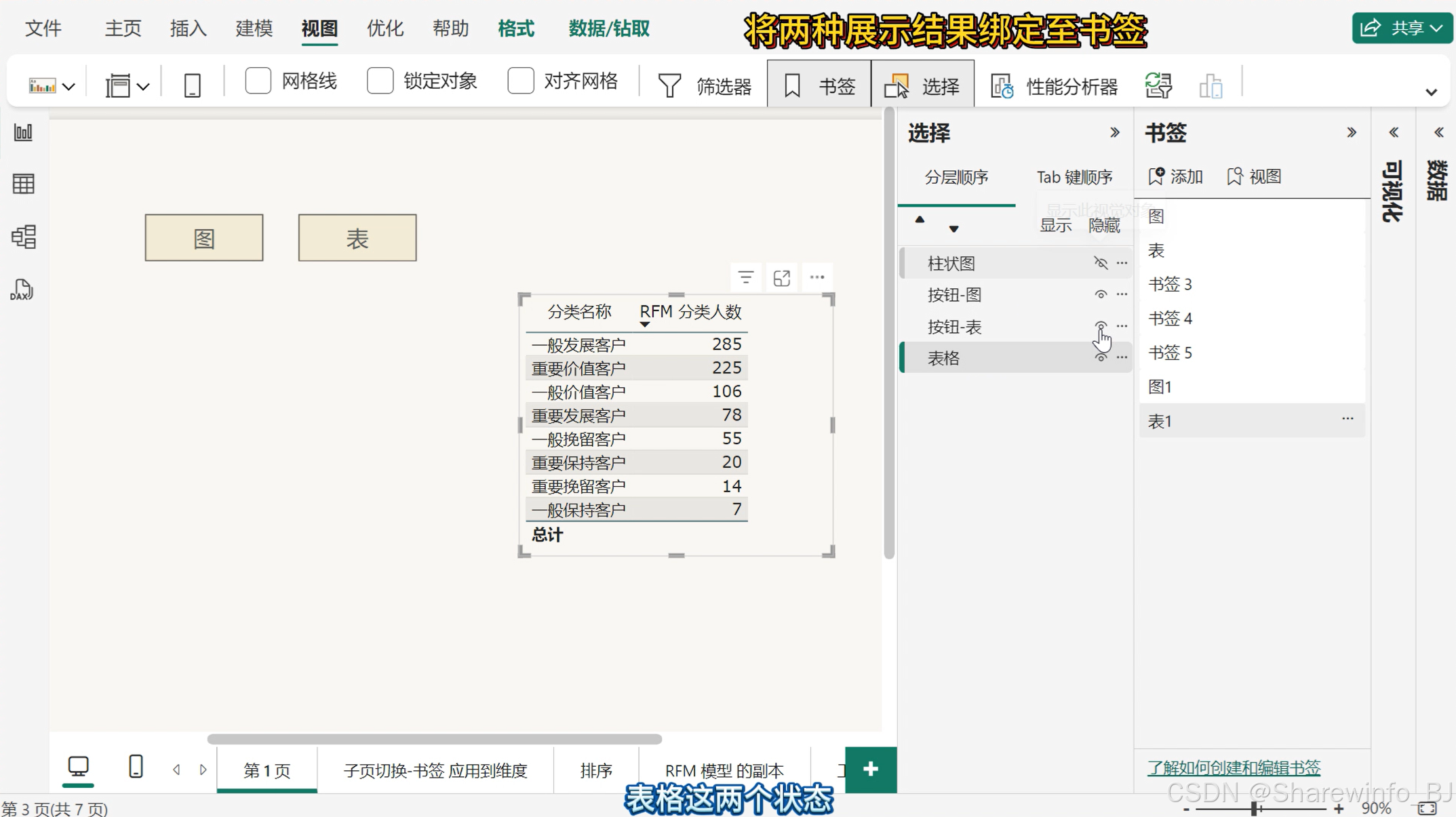This screenshot has height=817, width=1456.
Task: Click the zoom slider handle in status bar
Action: click(x=1255, y=808)
